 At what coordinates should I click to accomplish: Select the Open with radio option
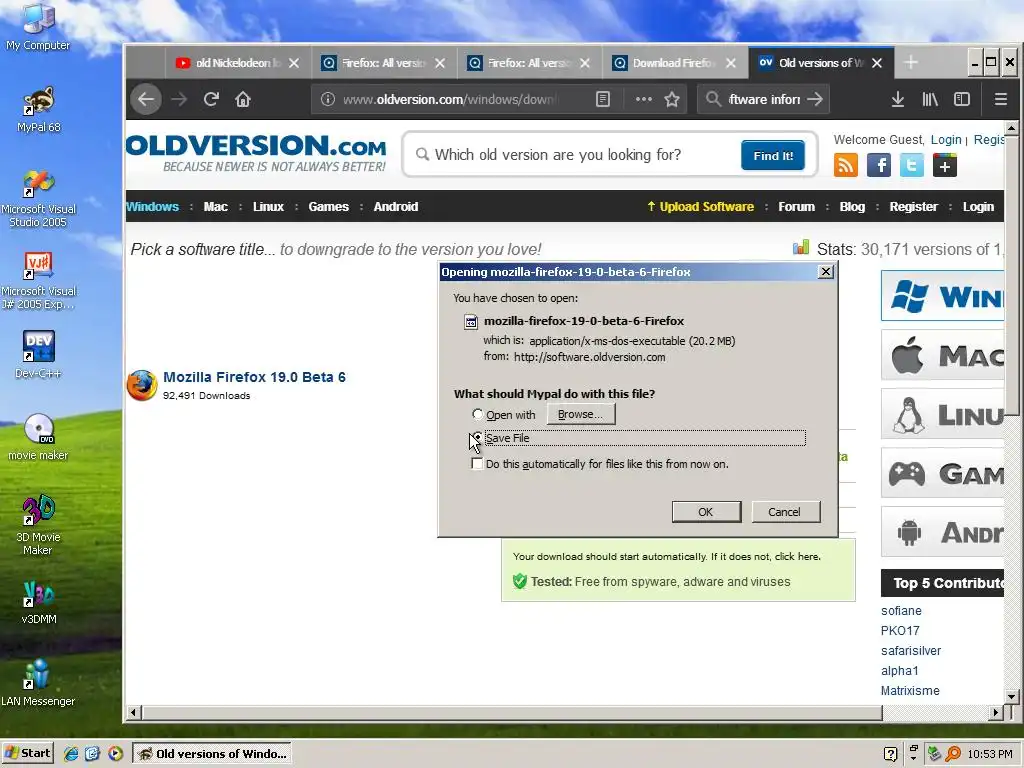coord(477,414)
